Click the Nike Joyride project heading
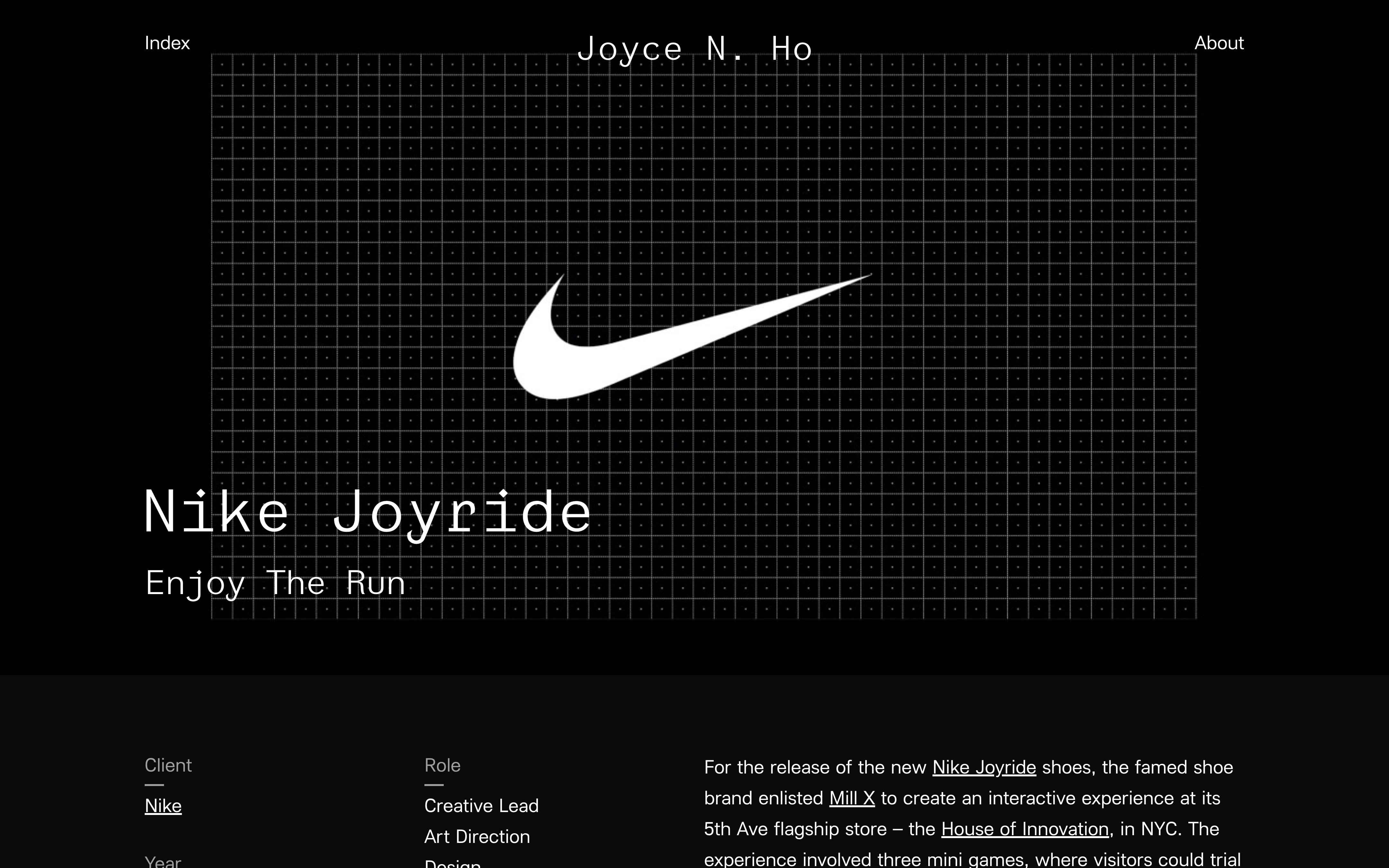The image size is (1389, 868). click(x=367, y=512)
